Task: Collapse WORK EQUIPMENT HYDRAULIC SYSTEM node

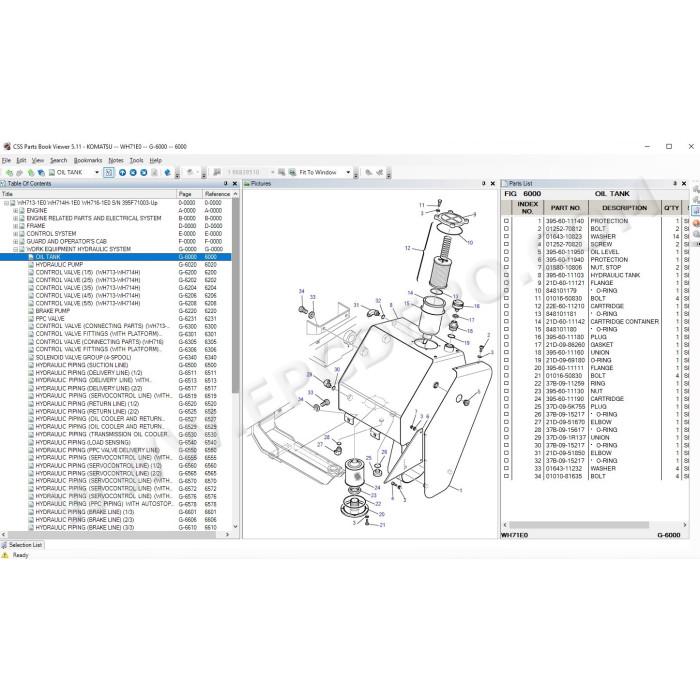Action: [15, 249]
